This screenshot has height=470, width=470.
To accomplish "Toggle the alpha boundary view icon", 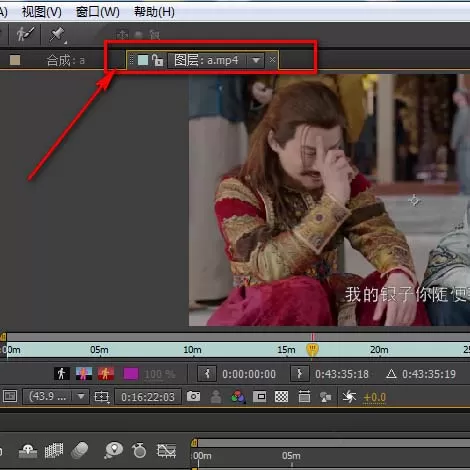I will click(x=84, y=374).
